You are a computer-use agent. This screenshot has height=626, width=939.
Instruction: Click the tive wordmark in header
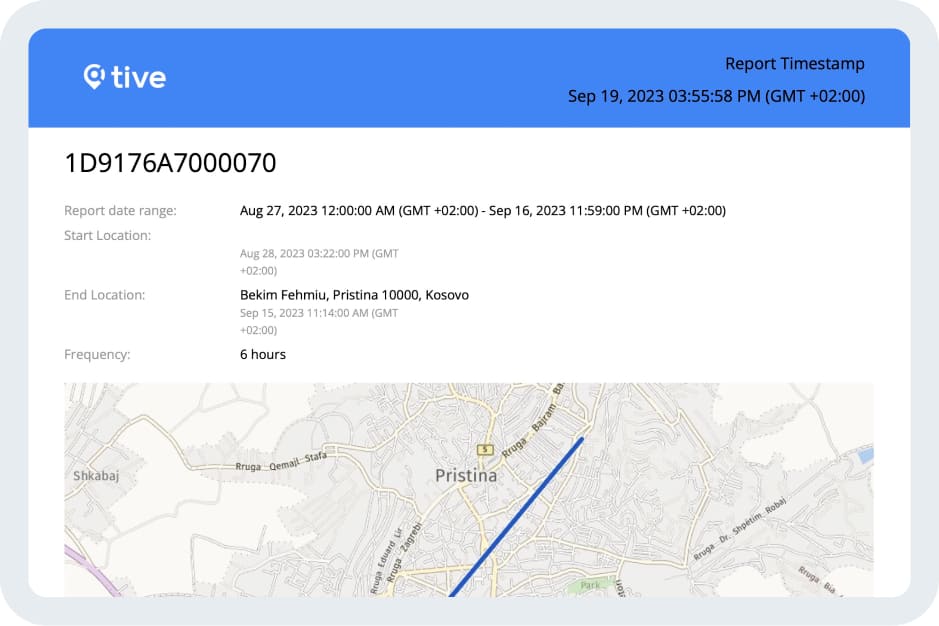(138, 77)
